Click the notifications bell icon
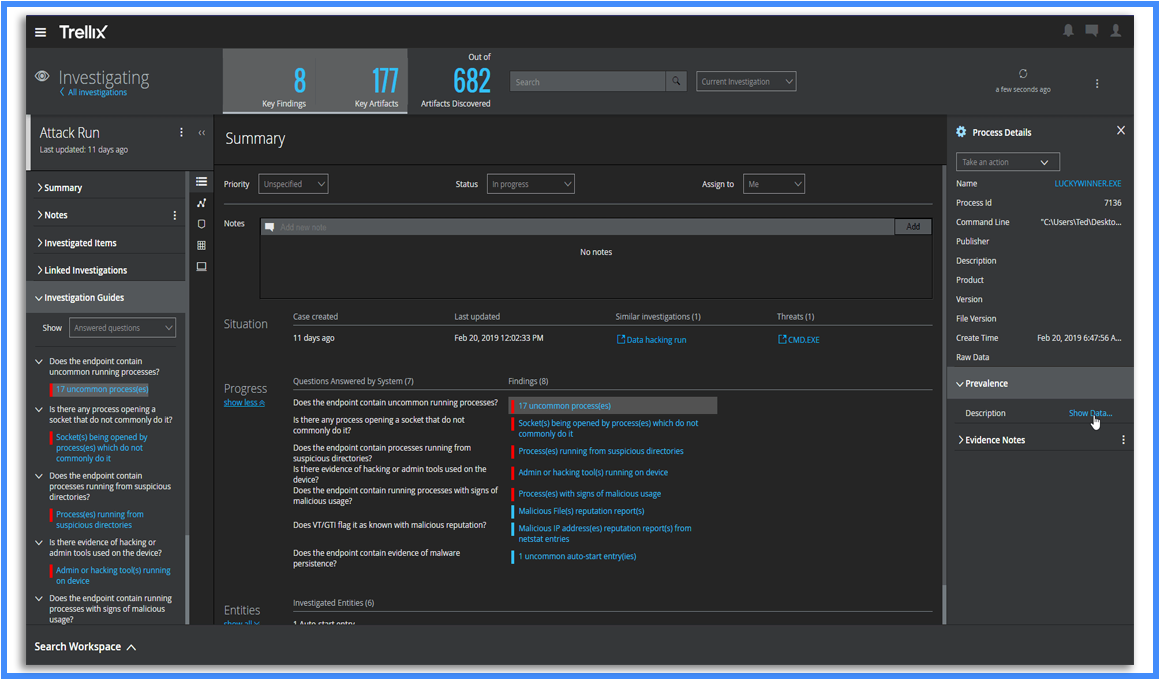Viewport: 1160px width, 680px height. pos(1068,31)
